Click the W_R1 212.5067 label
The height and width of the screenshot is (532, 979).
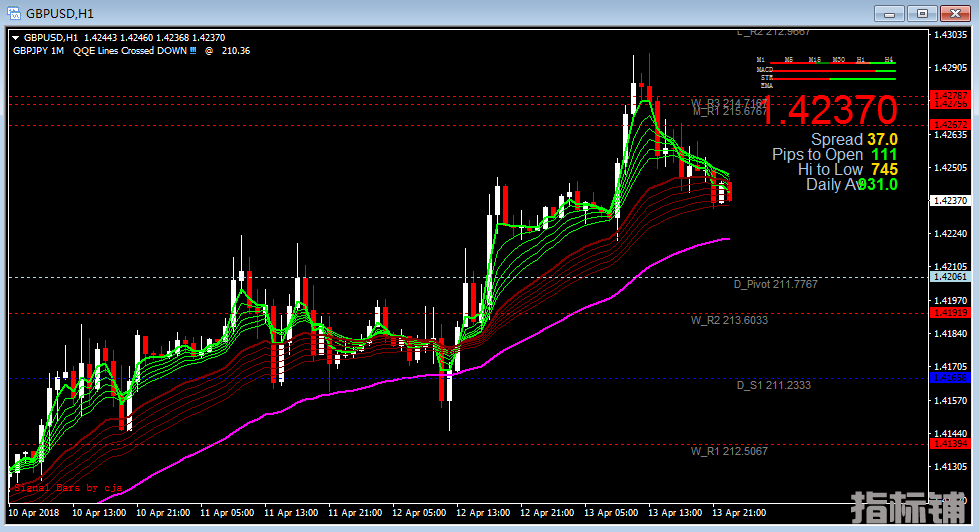(729, 451)
